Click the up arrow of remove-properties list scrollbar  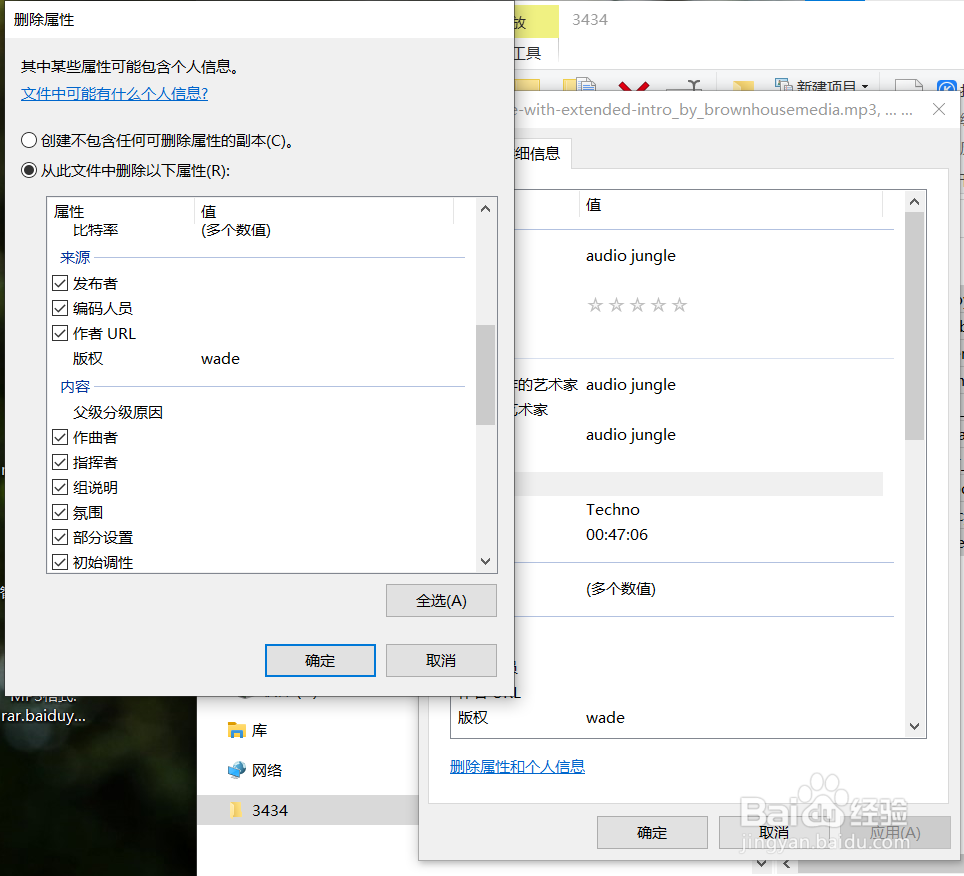[485, 209]
